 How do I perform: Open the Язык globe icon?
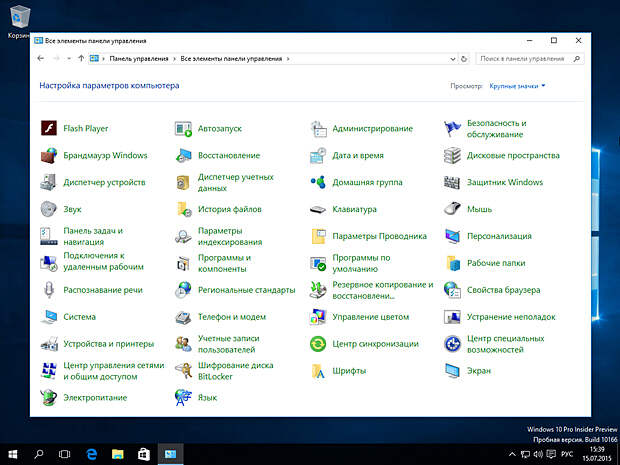[x=183, y=397]
